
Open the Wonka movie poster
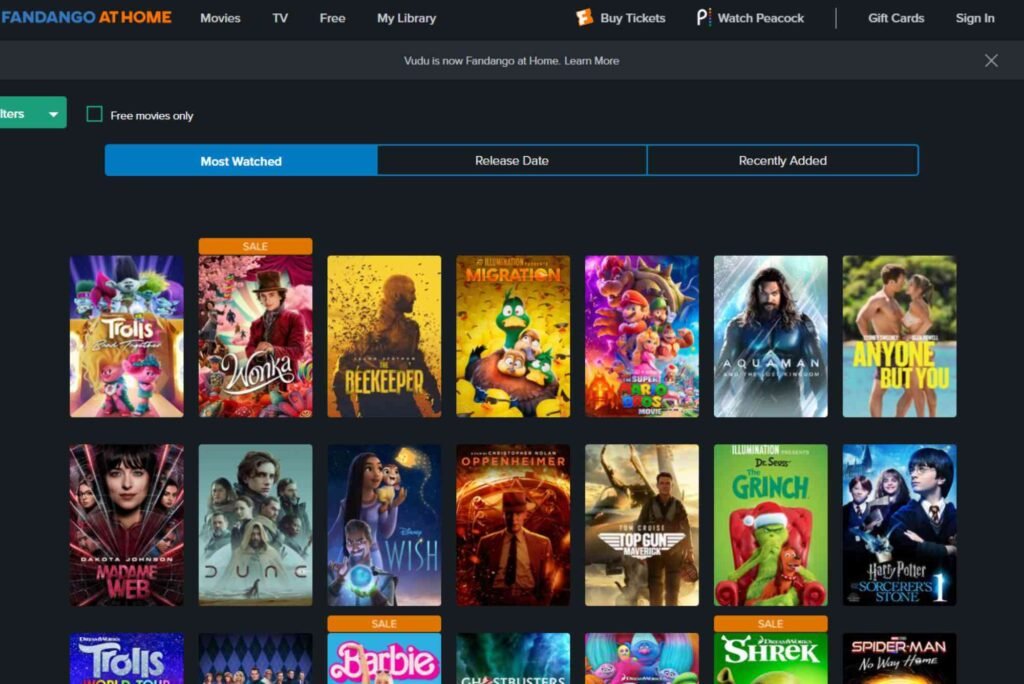[255, 336]
